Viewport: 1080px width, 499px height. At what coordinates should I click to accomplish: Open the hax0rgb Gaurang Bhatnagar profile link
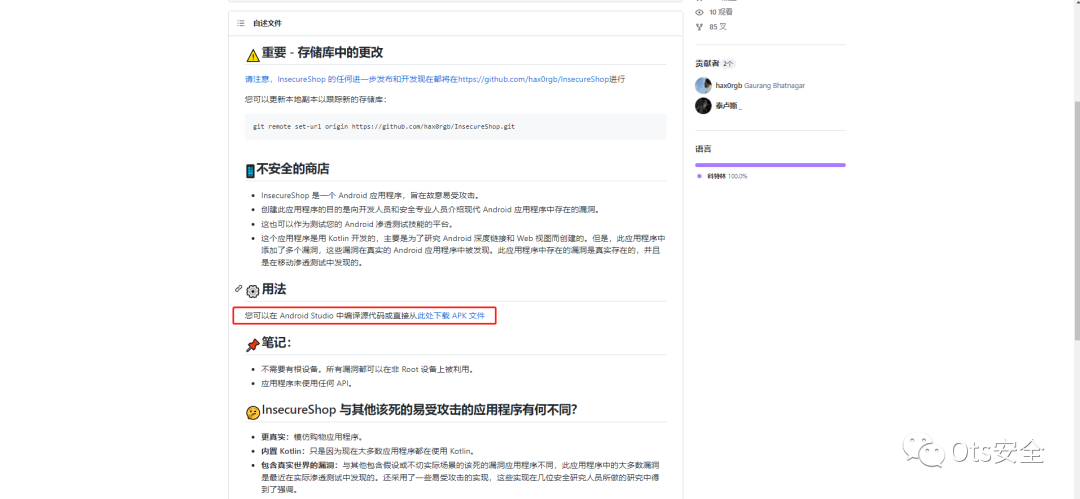760,85
